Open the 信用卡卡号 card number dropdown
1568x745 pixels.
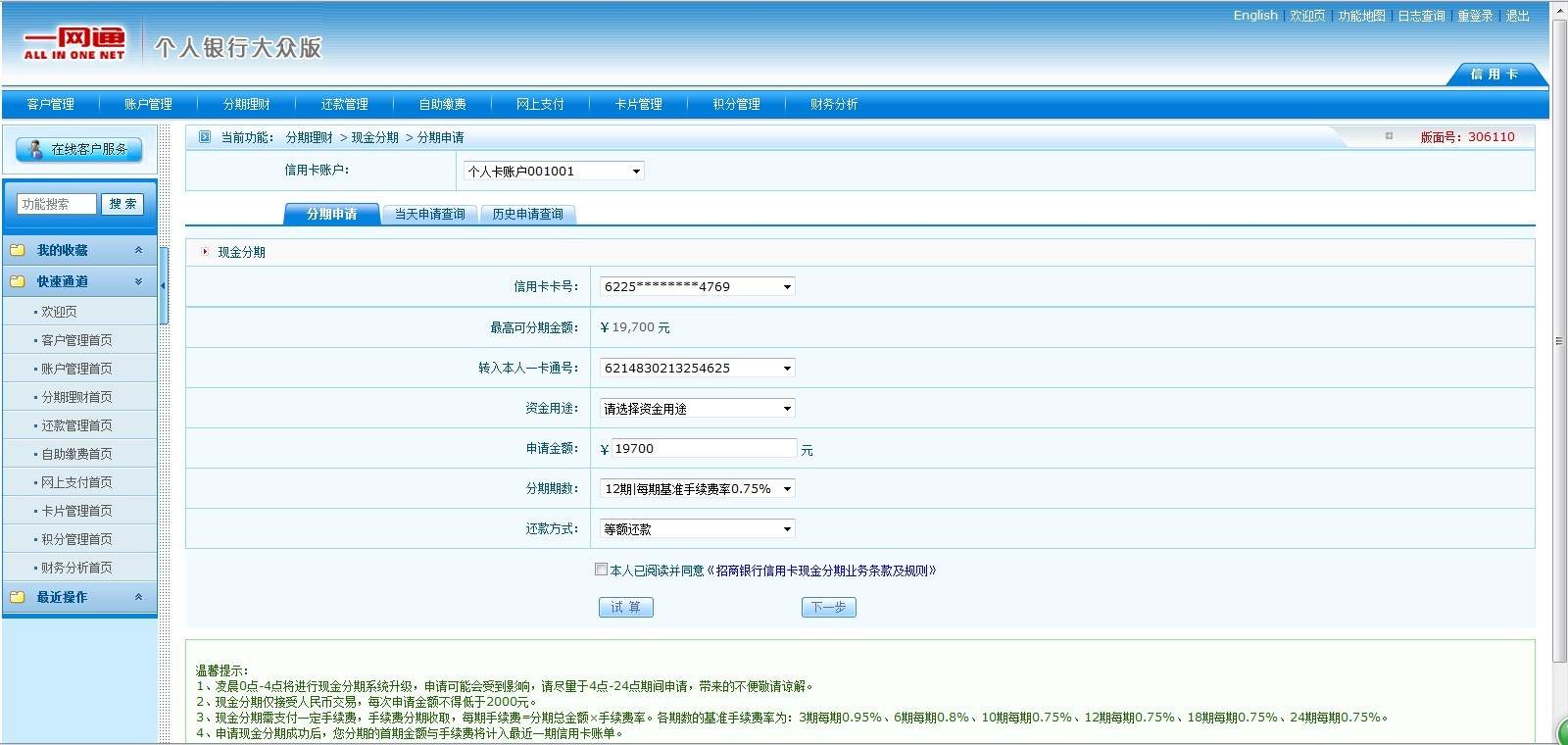697,286
